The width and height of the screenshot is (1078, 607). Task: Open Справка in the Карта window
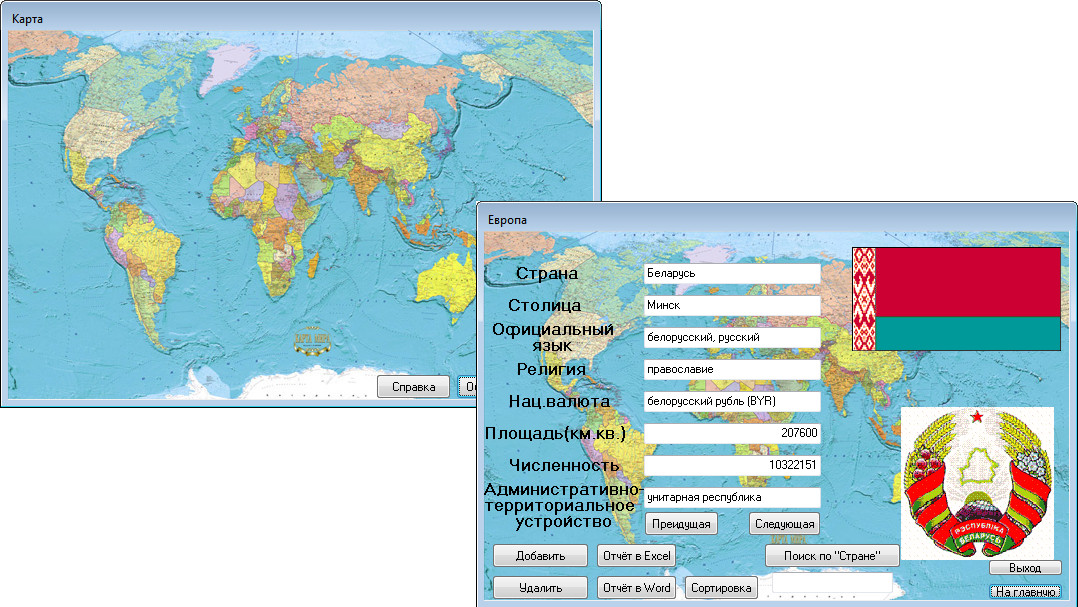tap(413, 387)
